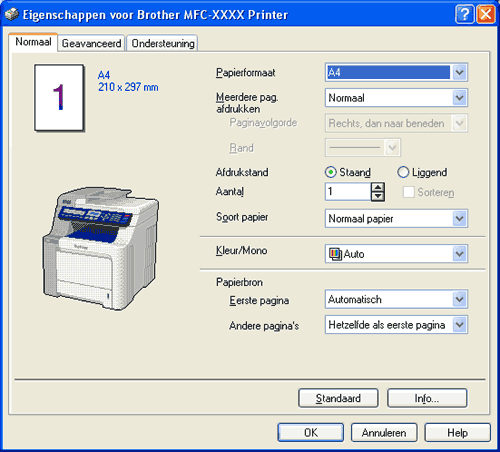Click the A4 selected paper size field
500x452 pixels.
click(x=388, y=72)
